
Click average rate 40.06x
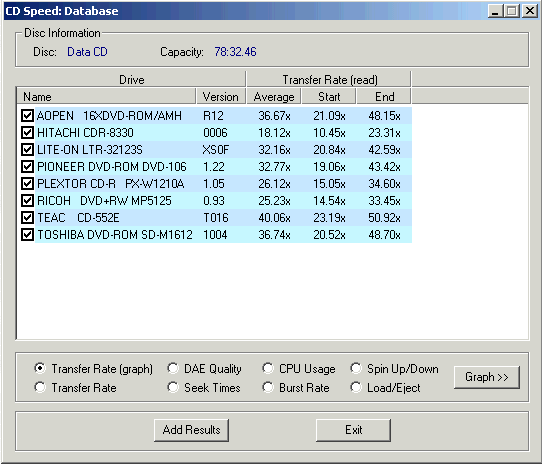[274, 217]
